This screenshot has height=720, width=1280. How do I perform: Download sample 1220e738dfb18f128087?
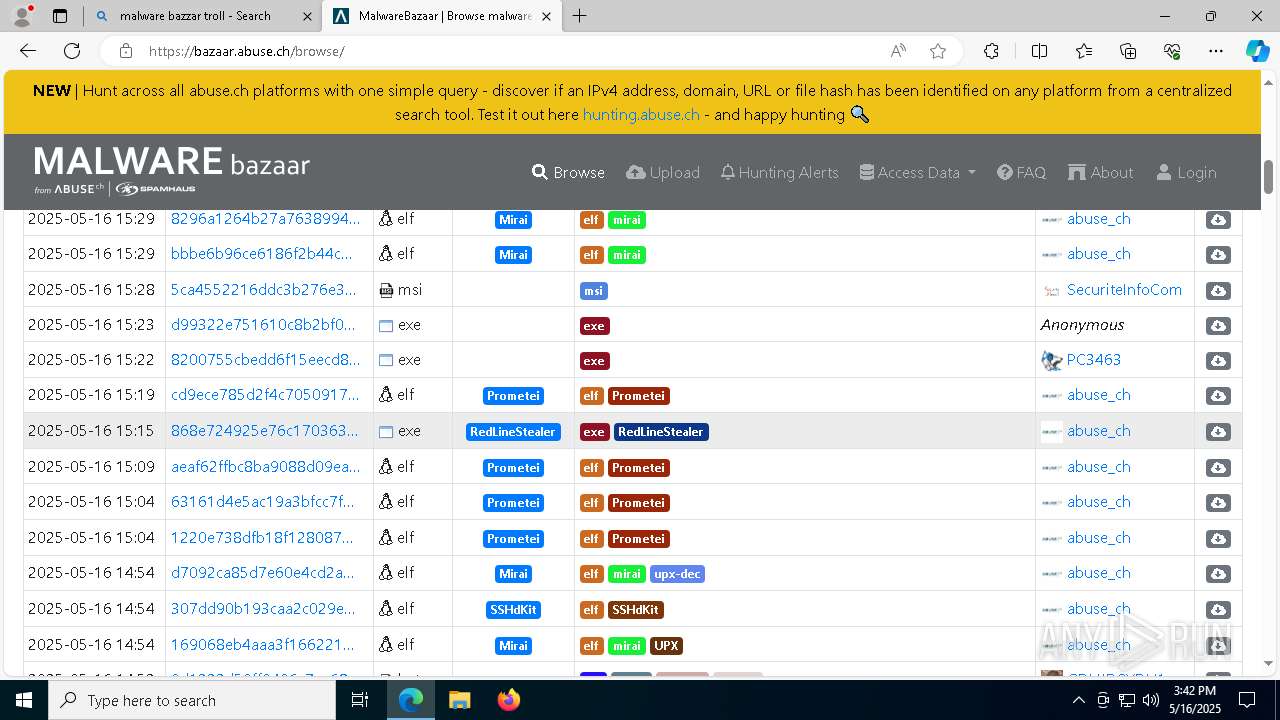pyautogui.click(x=1218, y=539)
